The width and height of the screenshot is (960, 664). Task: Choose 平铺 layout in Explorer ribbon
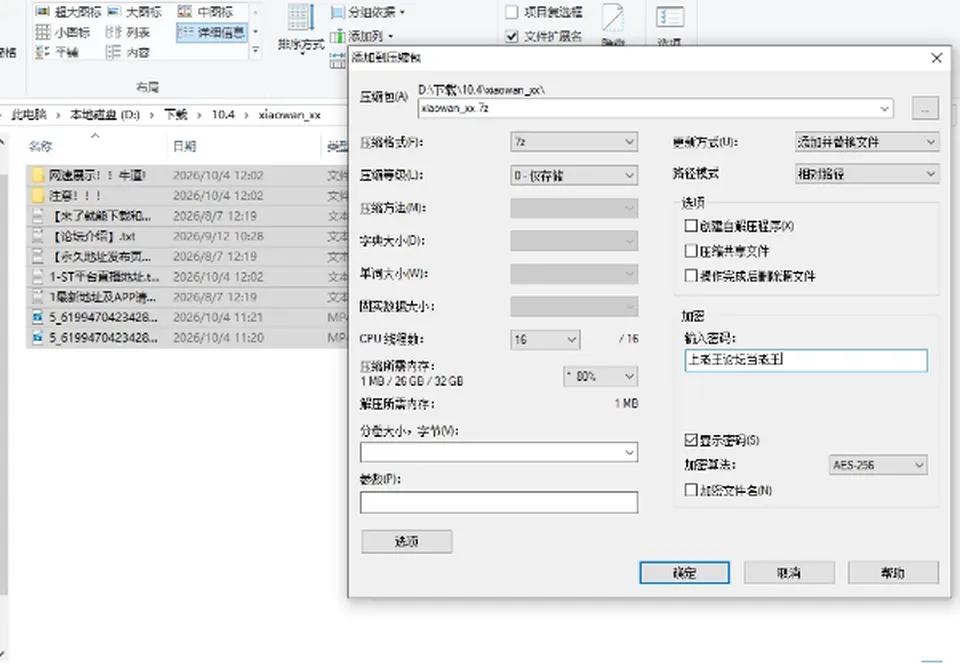57,52
